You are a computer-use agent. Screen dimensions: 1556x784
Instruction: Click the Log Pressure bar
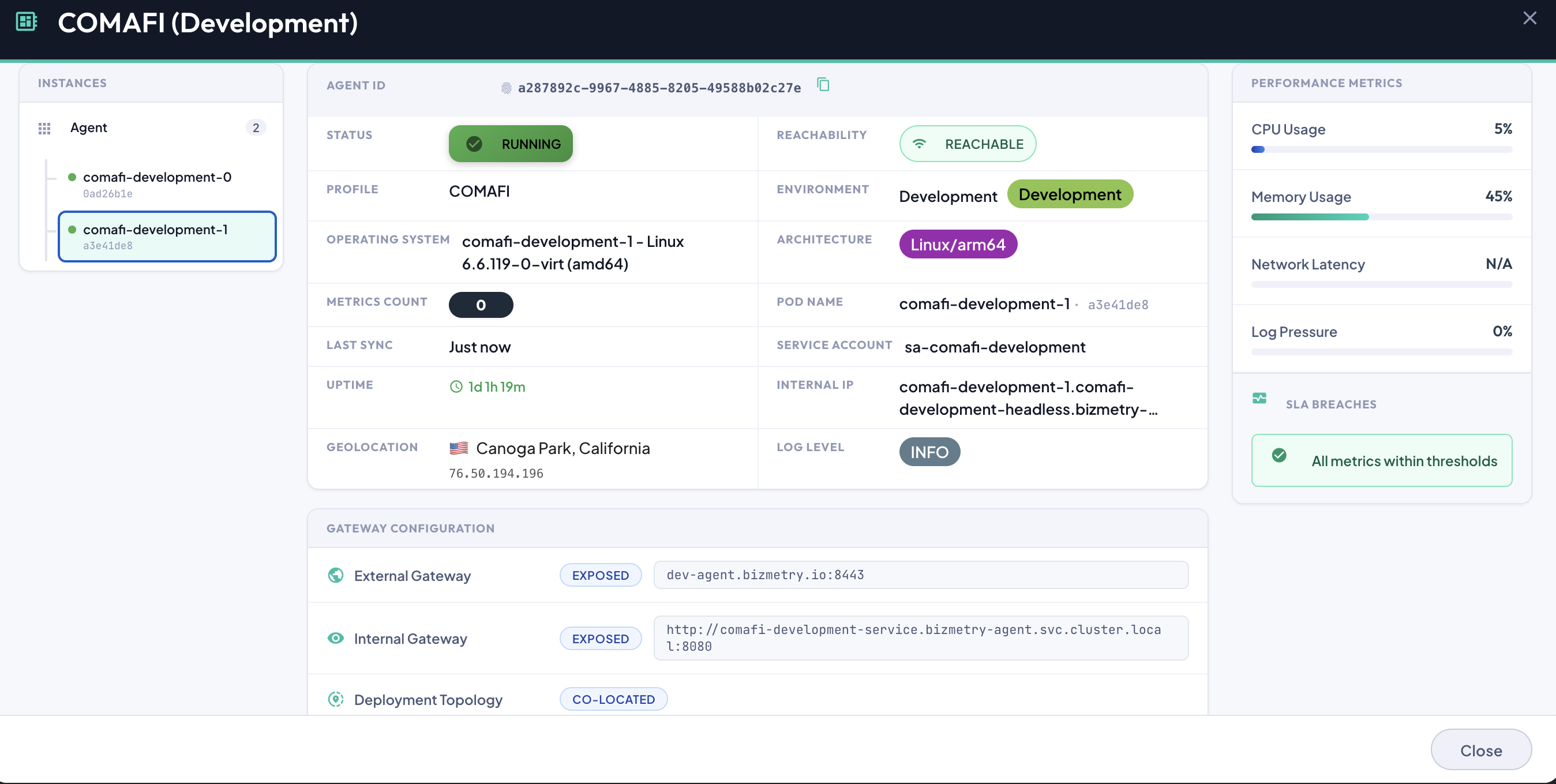(x=1381, y=352)
